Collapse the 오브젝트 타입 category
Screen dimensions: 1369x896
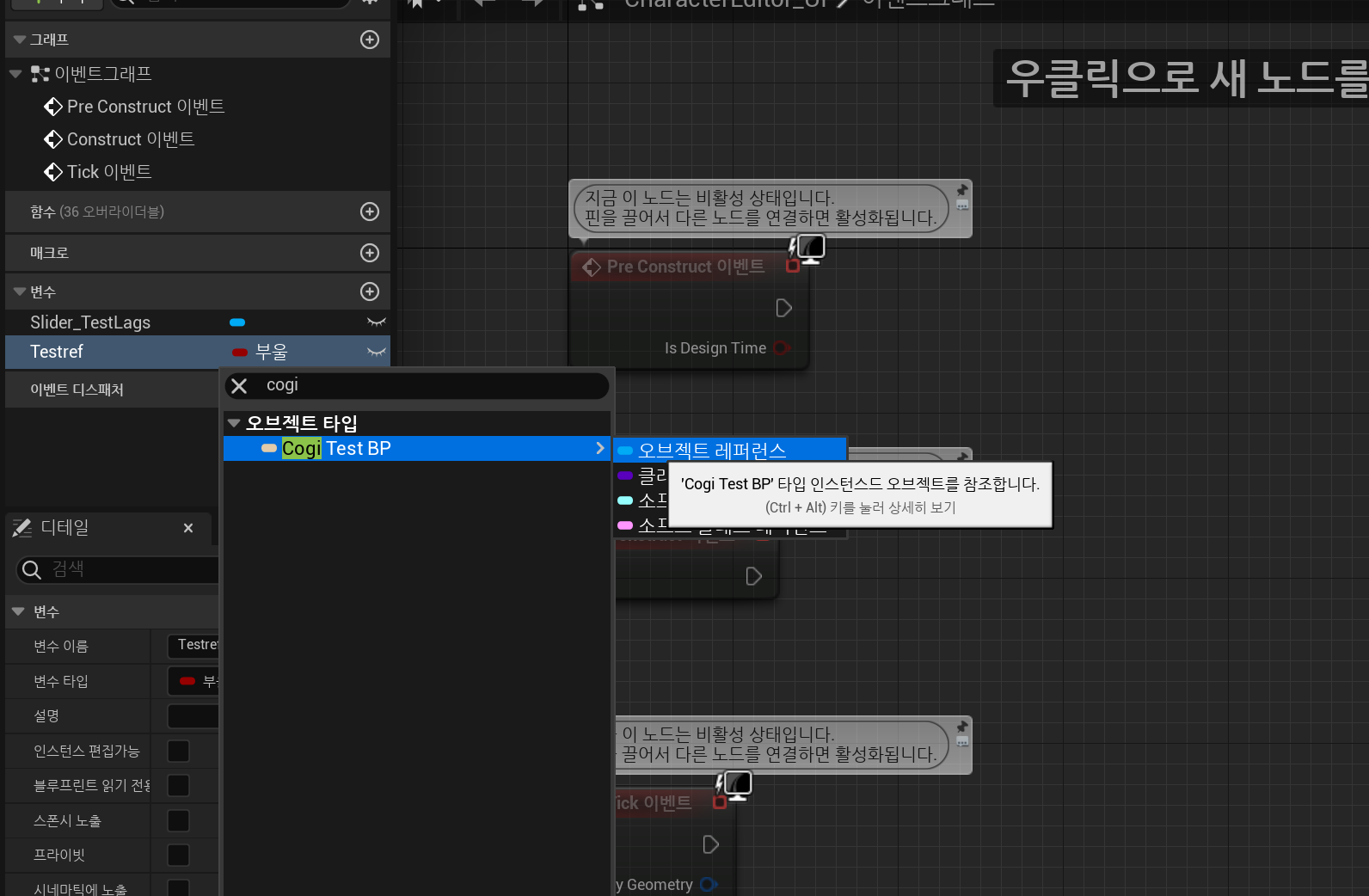(x=233, y=423)
